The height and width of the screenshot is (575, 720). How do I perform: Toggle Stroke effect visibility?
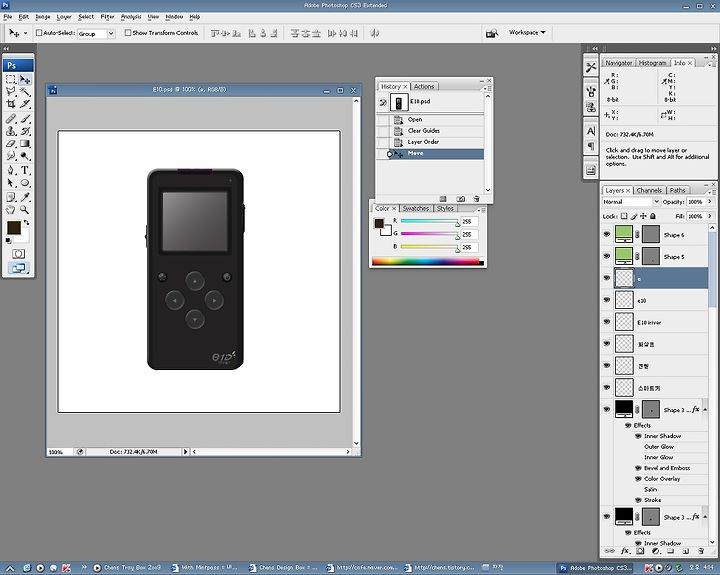638,500
